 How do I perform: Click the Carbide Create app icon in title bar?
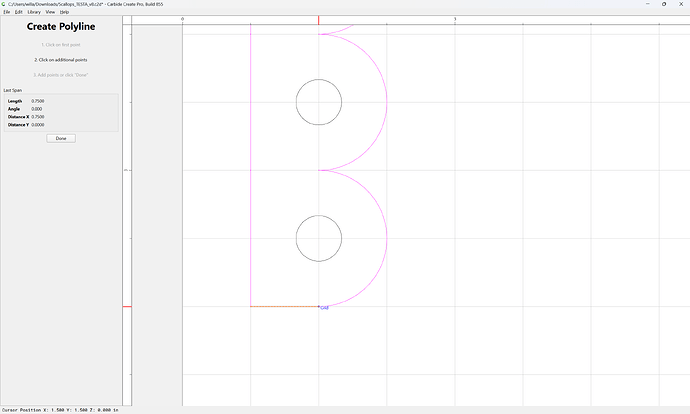(x=4, y=4)
